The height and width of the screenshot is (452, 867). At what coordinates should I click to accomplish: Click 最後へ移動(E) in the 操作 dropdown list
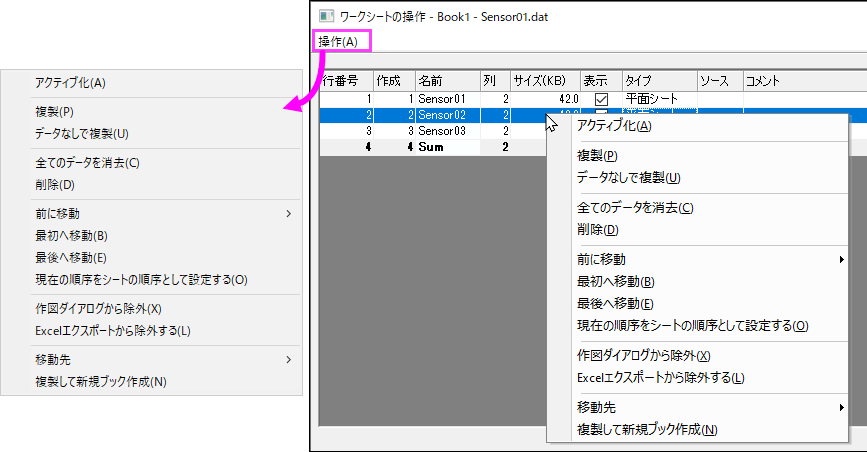click(x=71, y=258)
